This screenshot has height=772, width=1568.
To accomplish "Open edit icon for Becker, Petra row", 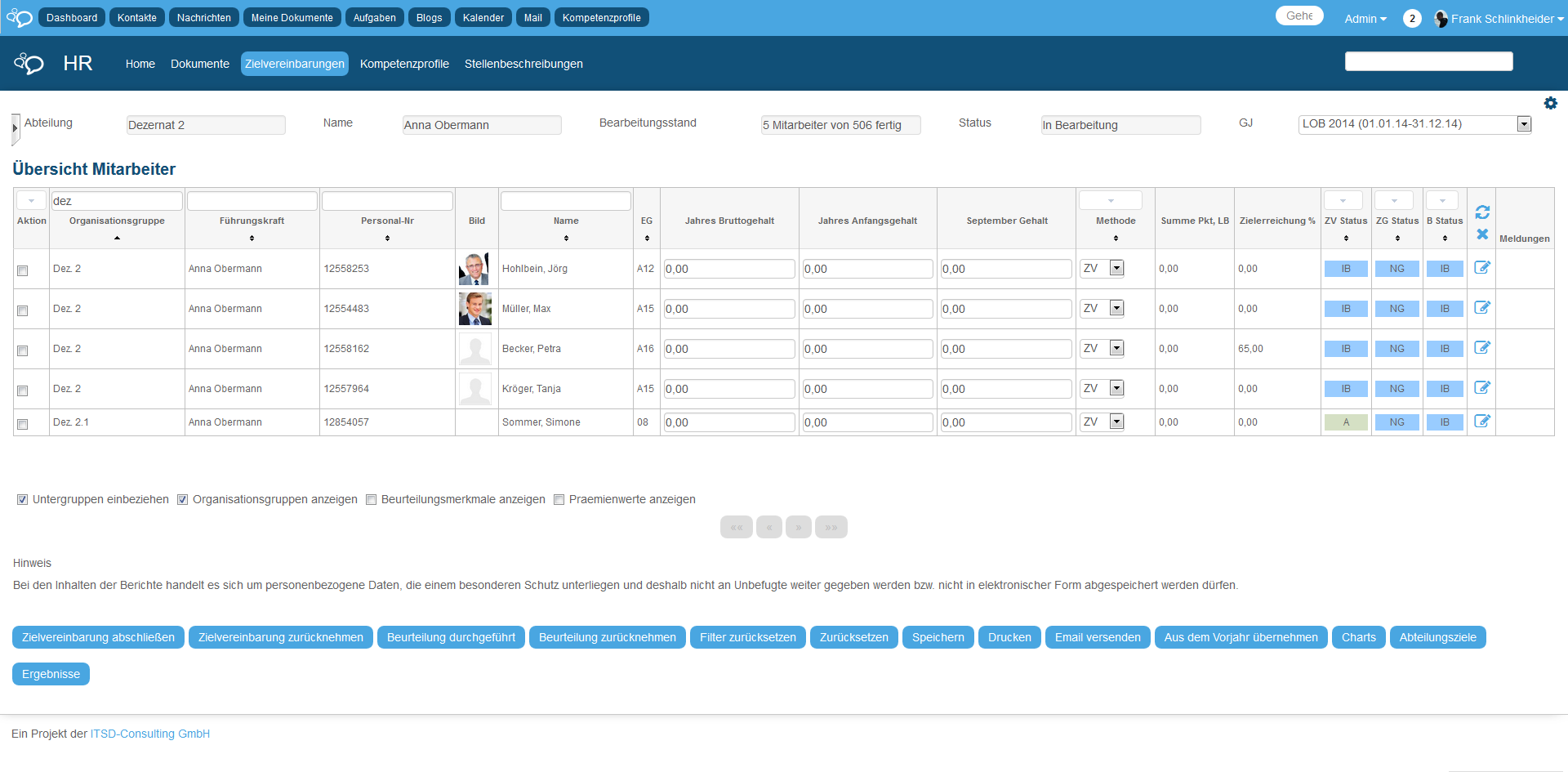I will click(1482, 348).
